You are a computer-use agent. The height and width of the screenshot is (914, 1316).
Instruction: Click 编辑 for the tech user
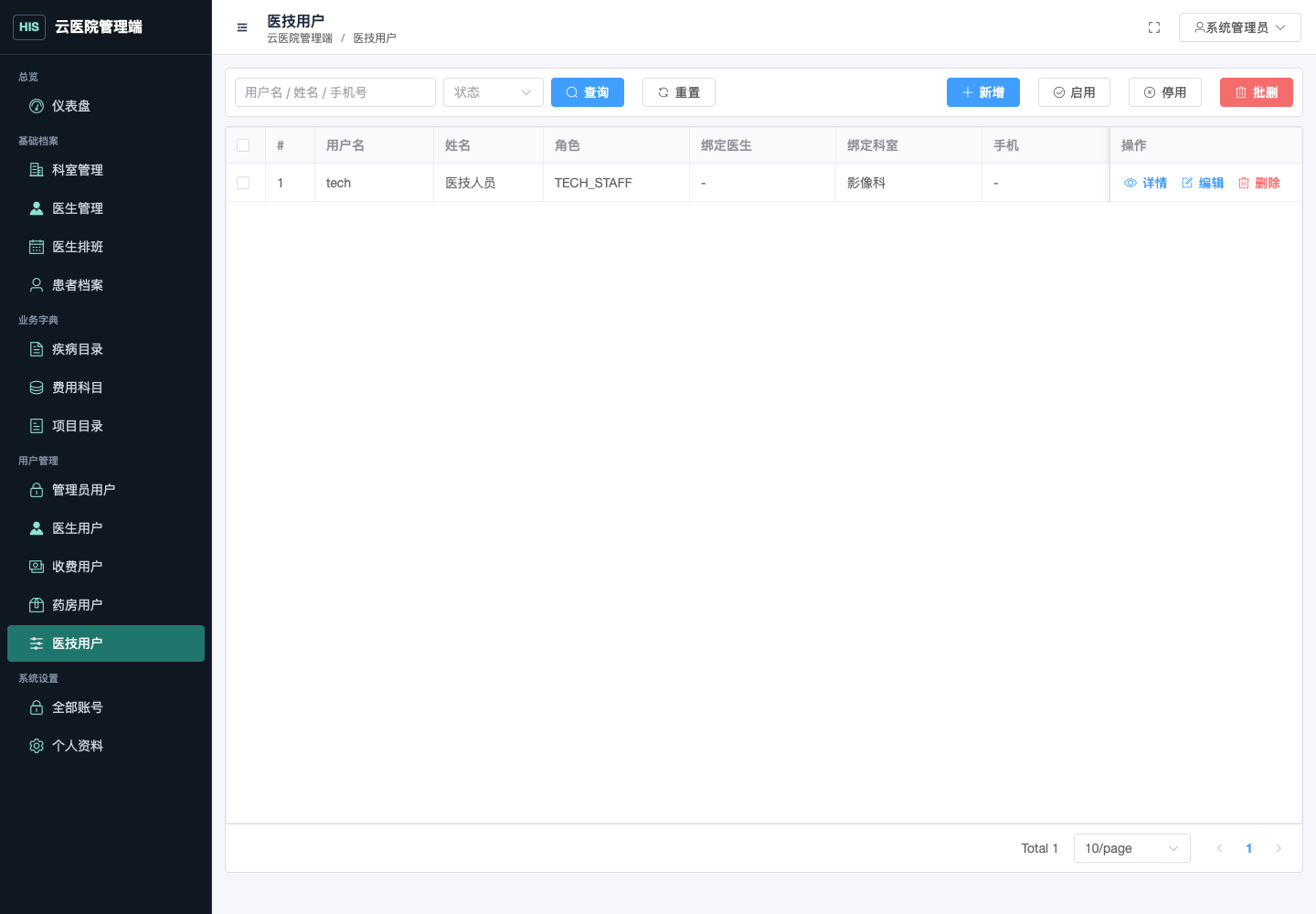pos(1203,183)
